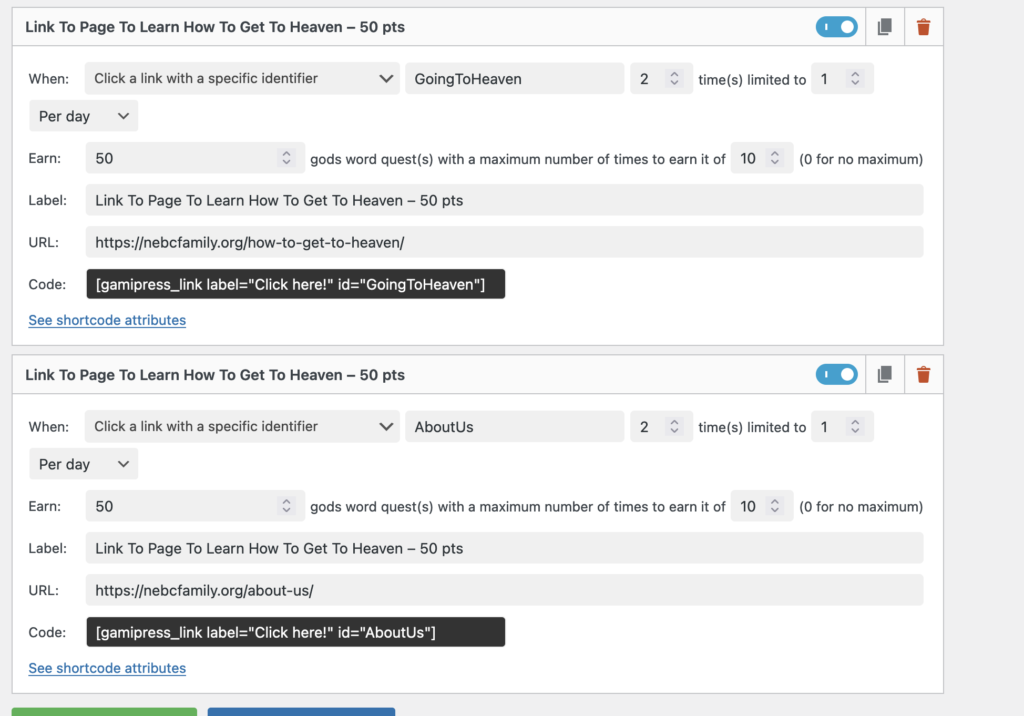Delete the AboutUs link trigger
Viewport: 1024px width, 716px height.
[923, 374]
